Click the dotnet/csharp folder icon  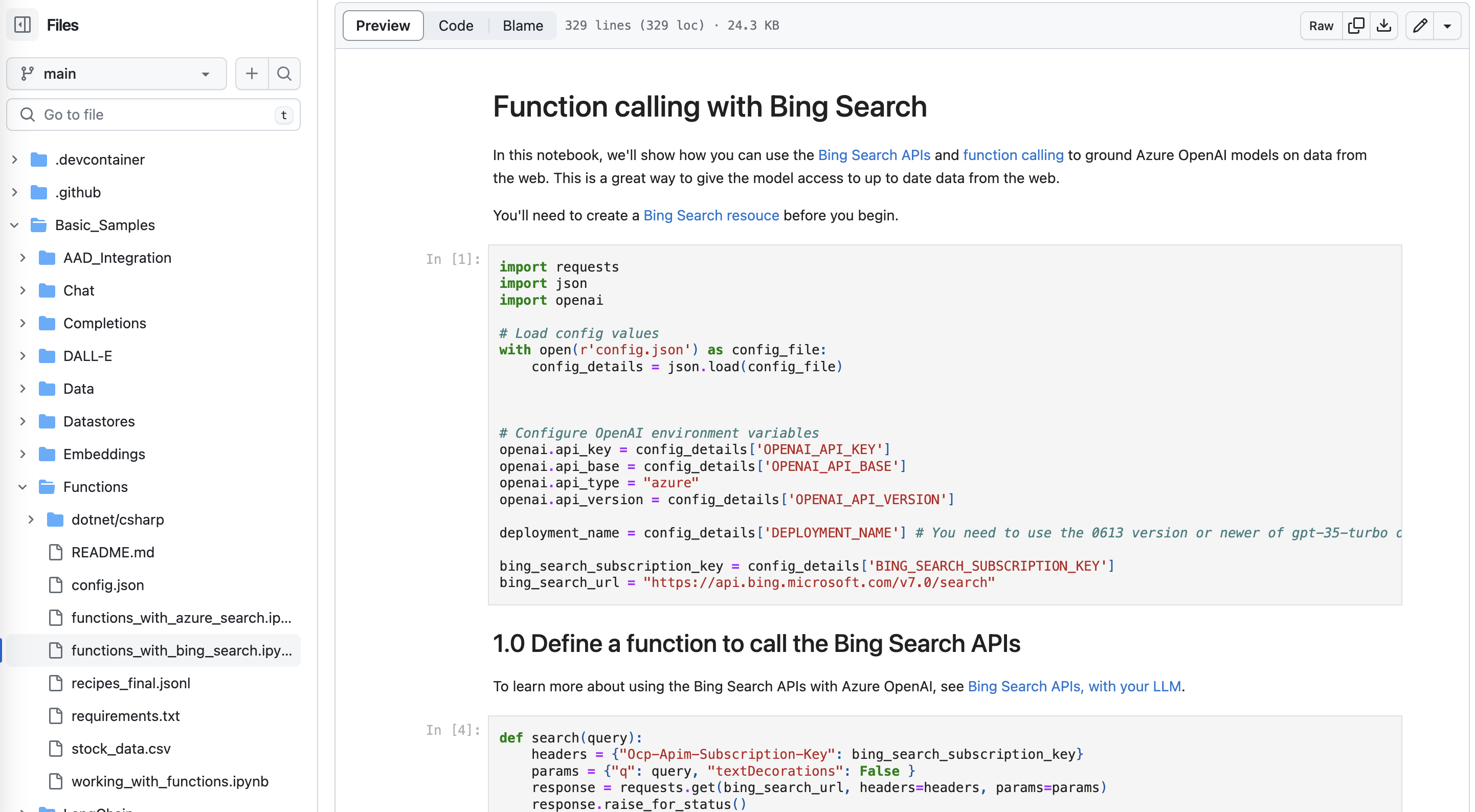tap(55, 520)
